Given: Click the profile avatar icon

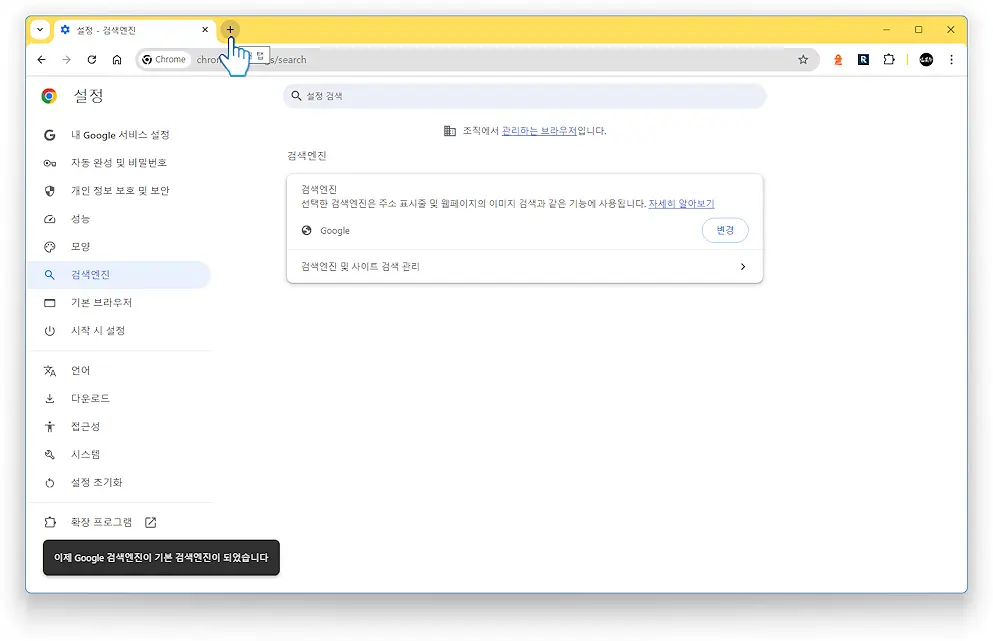Looking at the screenshot, I should pyautogui.click(x=925, y=60).
